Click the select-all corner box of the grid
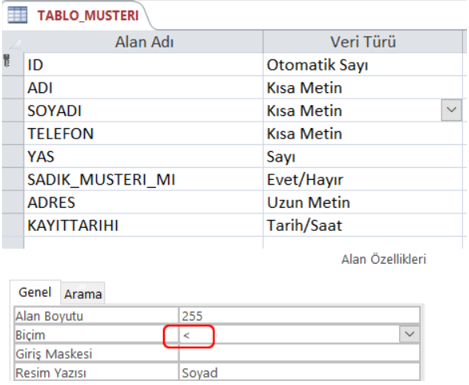Screen dimensions: 469x385 13,42
